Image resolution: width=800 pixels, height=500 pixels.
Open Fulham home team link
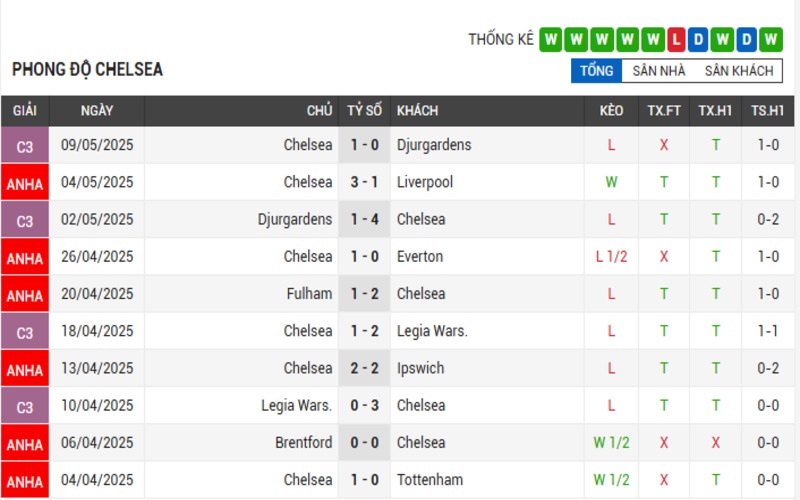(x=309, y=294)
